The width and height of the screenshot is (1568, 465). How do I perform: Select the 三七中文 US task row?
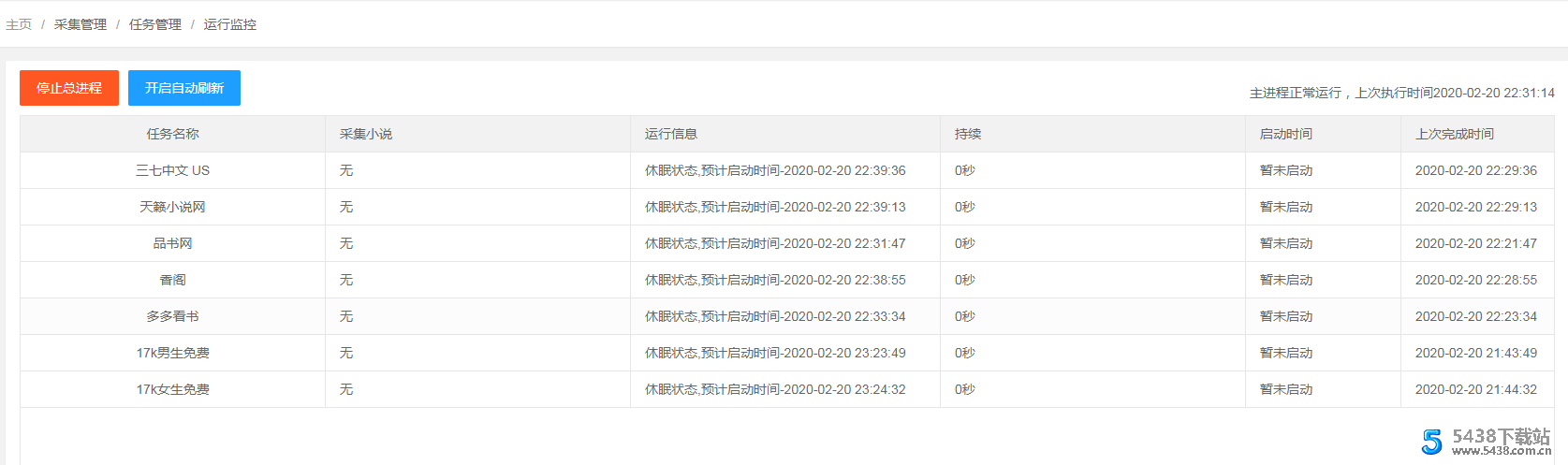[x=172, y=170]
